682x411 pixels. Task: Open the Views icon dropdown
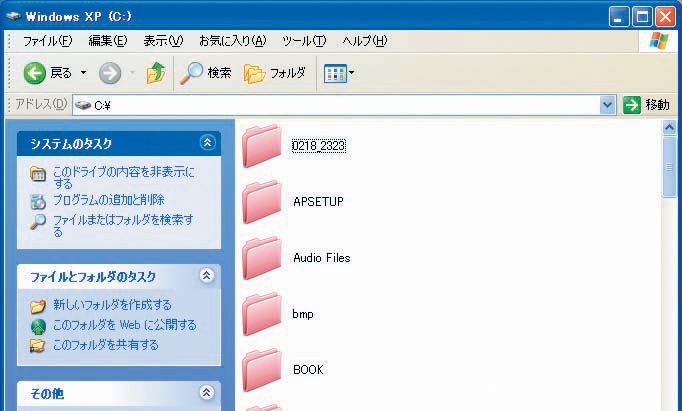(339, 74)
